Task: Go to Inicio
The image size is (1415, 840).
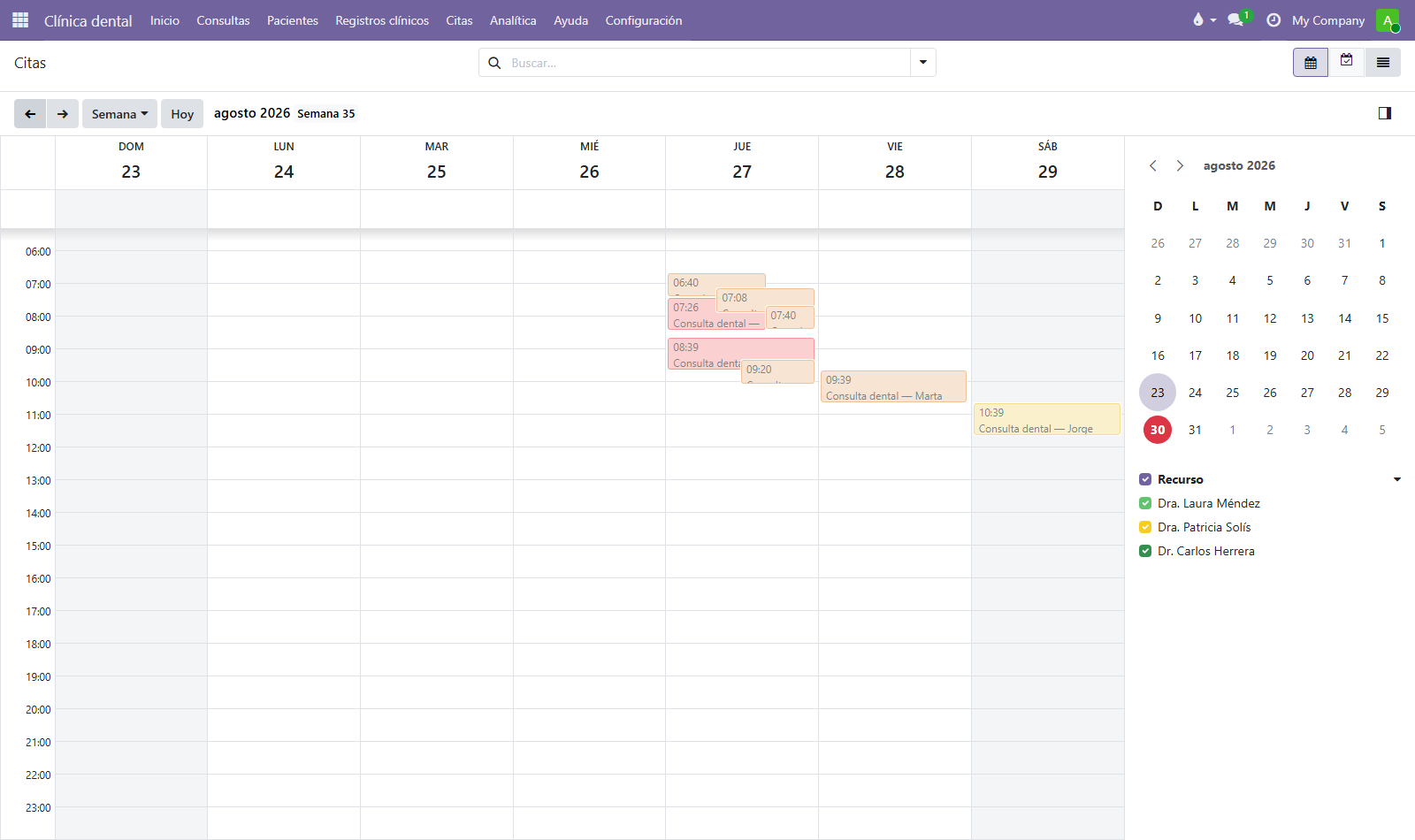Action: [164, 20]
